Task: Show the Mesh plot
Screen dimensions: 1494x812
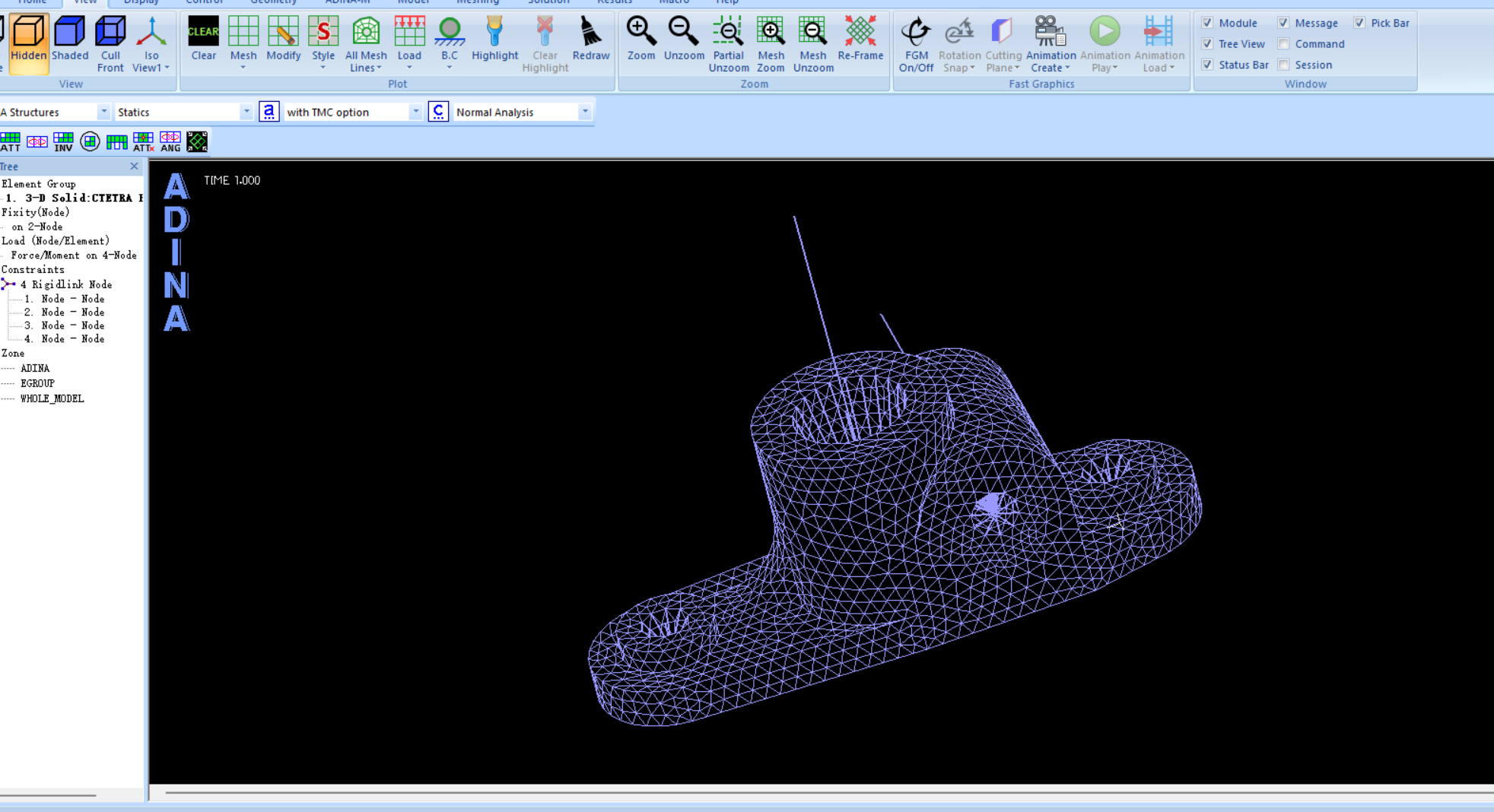Action: pyautogui.click(x=243, y=43)
